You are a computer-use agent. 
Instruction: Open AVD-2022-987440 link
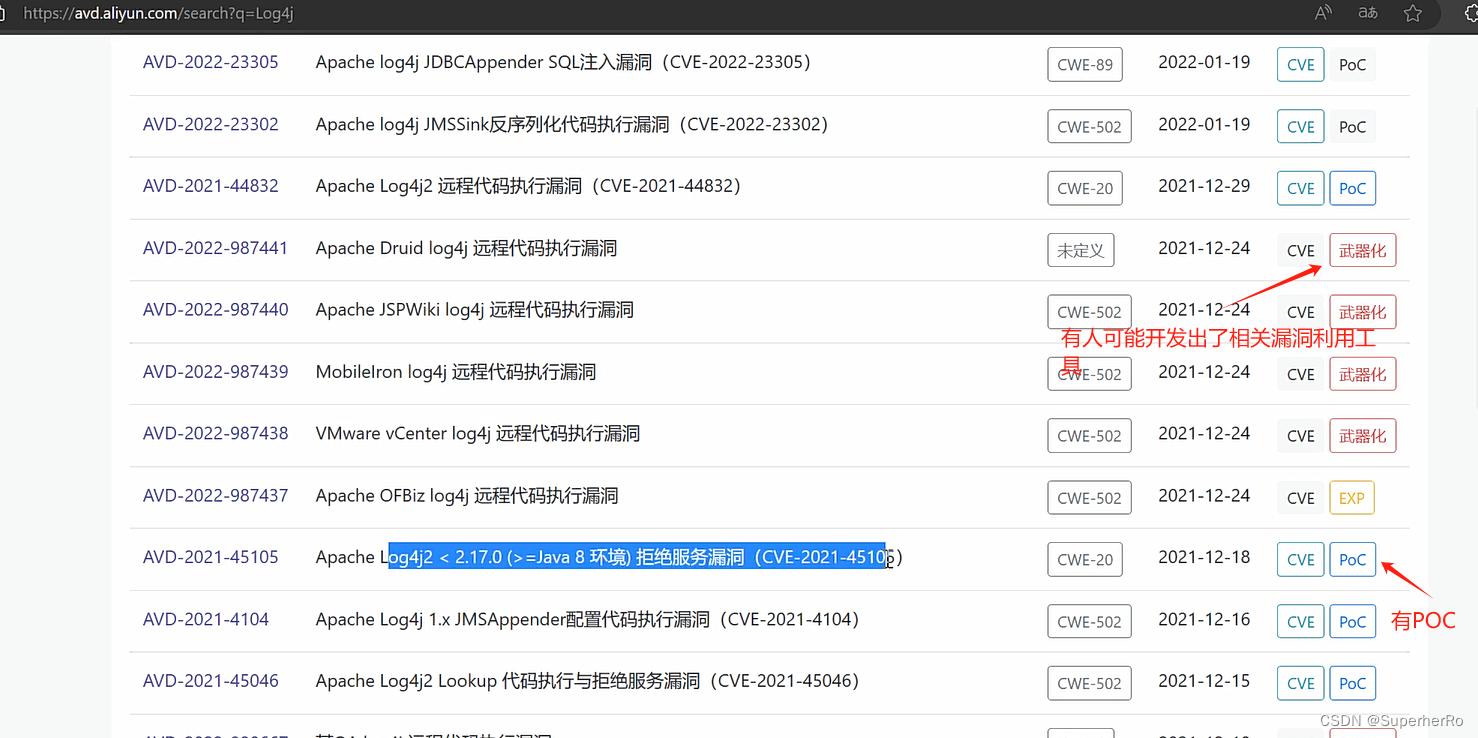[x=215, y=310]
